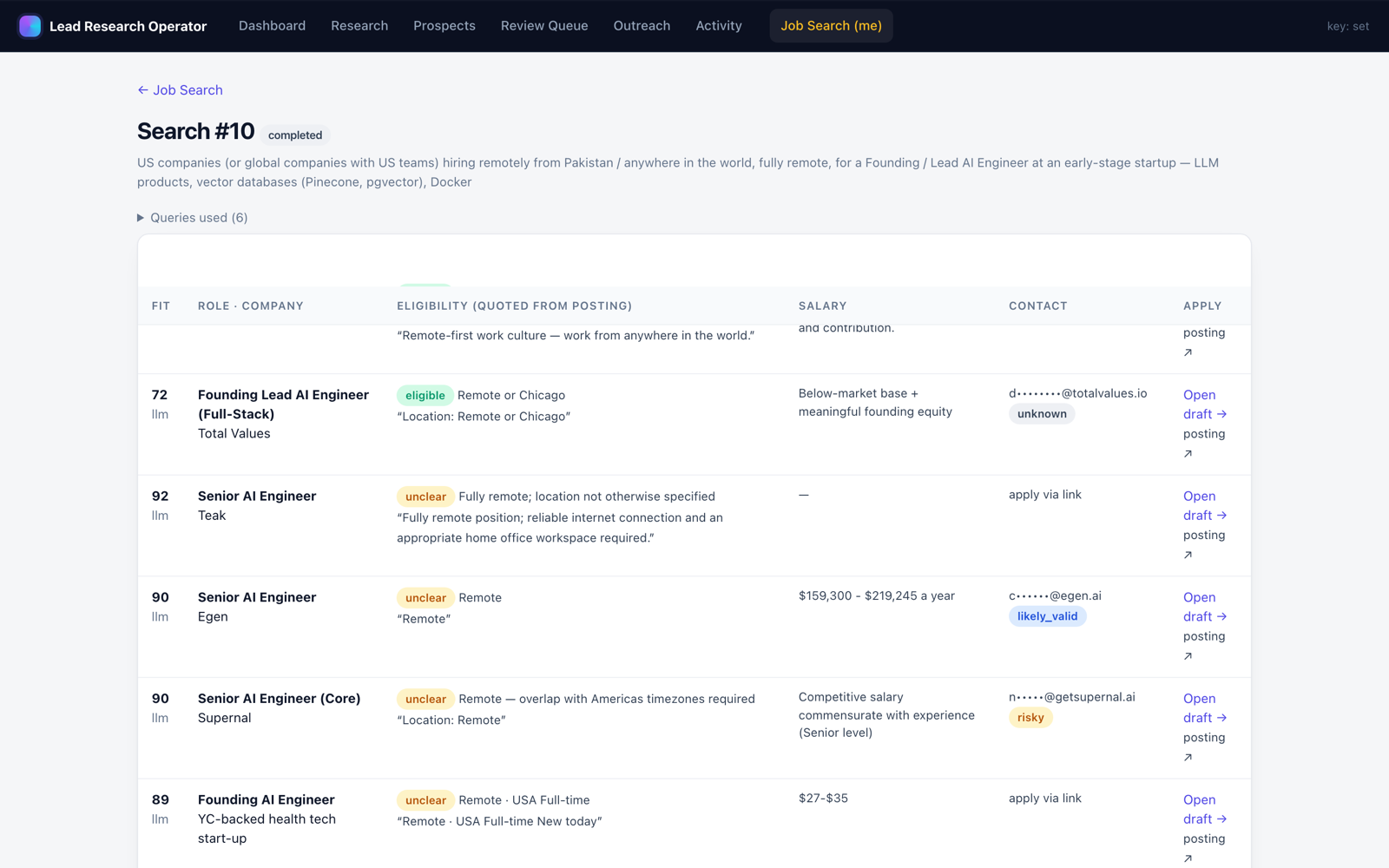Click the eligible badge on Total Values row

[425, 395]
